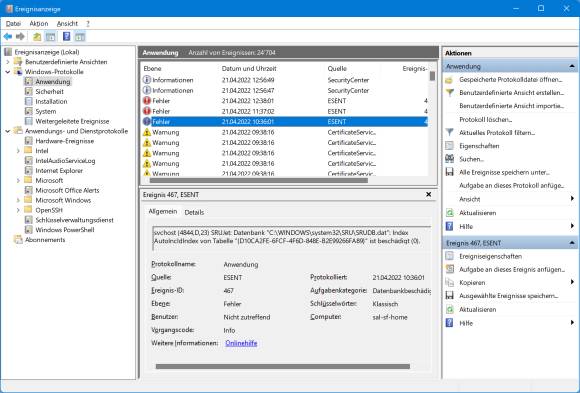Select the System log in tree
Screen dimensions: 580x393
tap(45, 111)
